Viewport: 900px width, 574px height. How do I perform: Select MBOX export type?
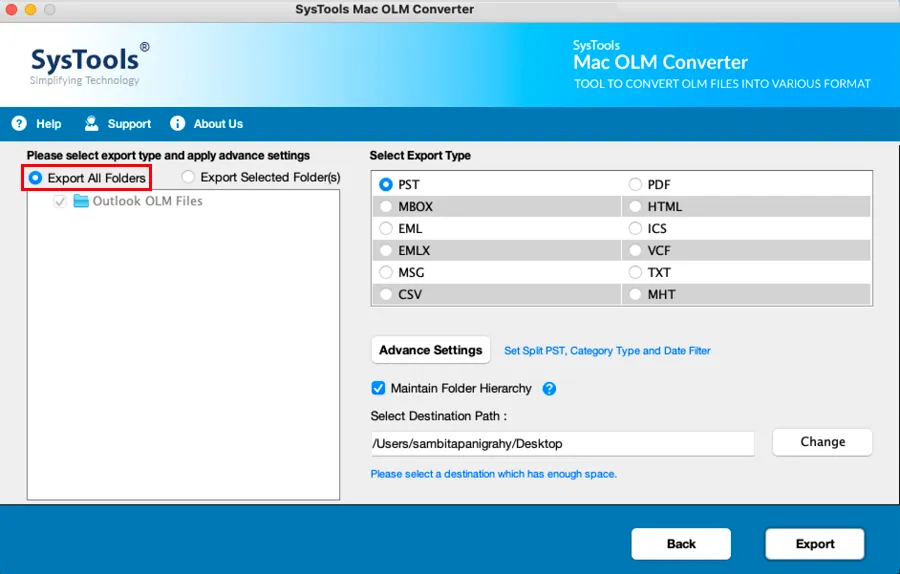386,207
